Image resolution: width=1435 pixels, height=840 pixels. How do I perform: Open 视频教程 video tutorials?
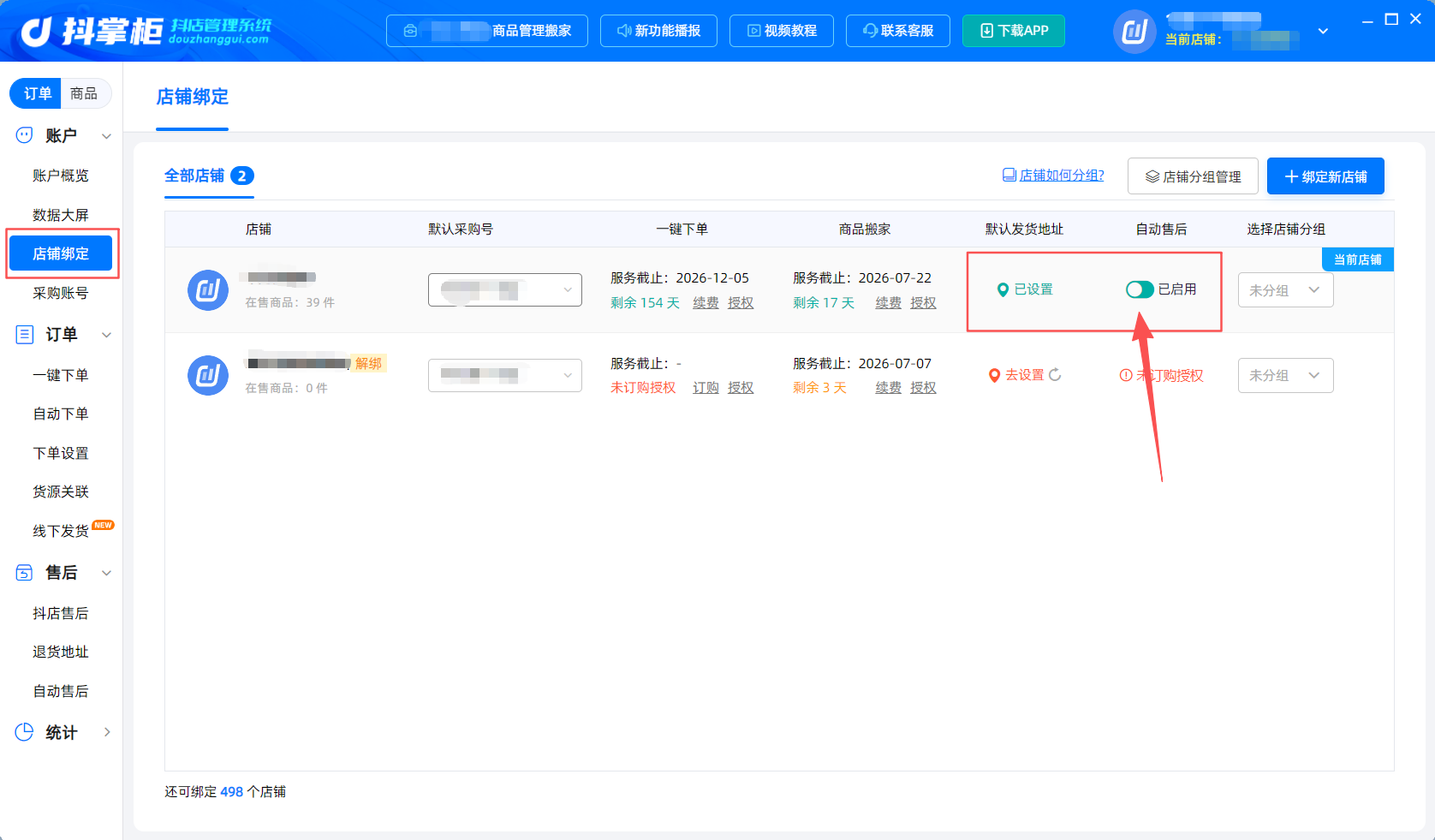click(782, 31)
